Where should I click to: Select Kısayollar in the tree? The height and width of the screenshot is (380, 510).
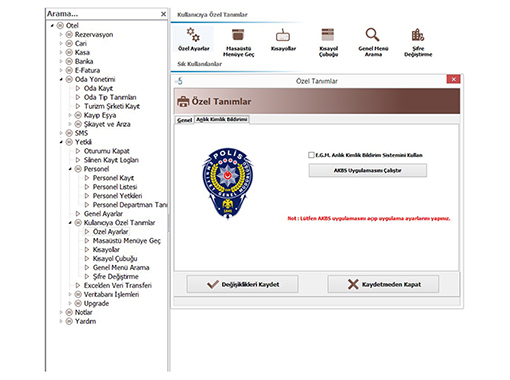(106, 250)
